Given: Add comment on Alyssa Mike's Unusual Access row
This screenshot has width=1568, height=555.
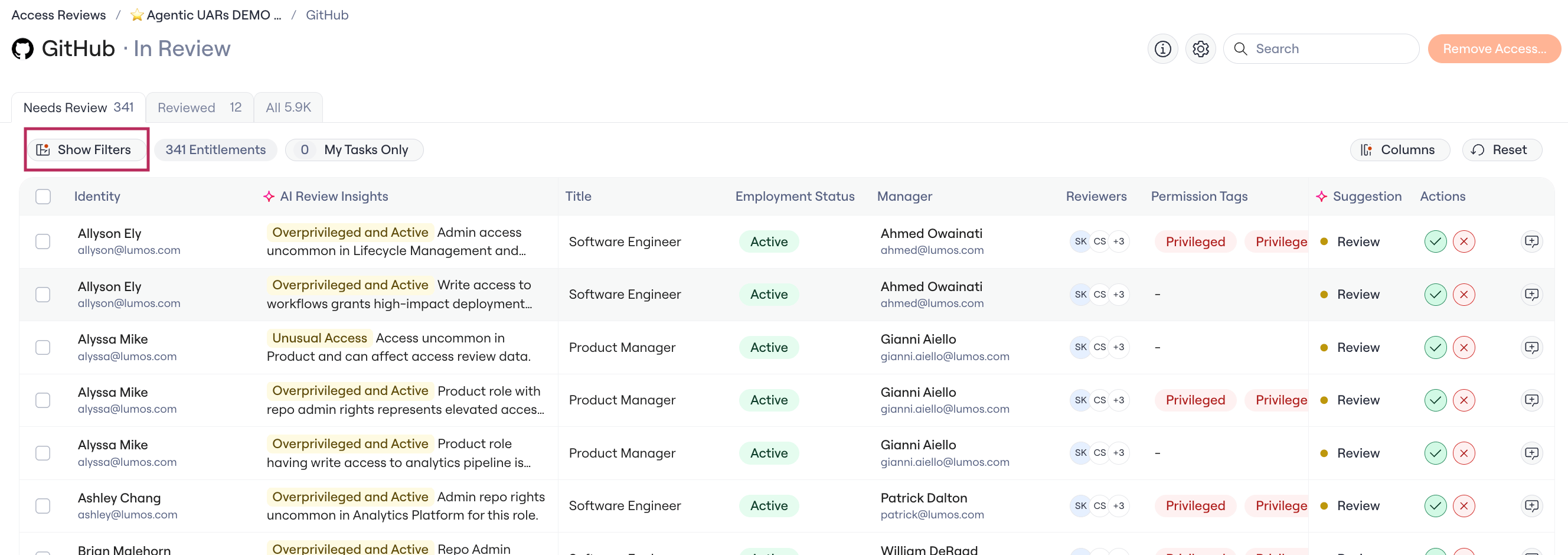Looking at the screenshot, I should tap(1531, 348).
